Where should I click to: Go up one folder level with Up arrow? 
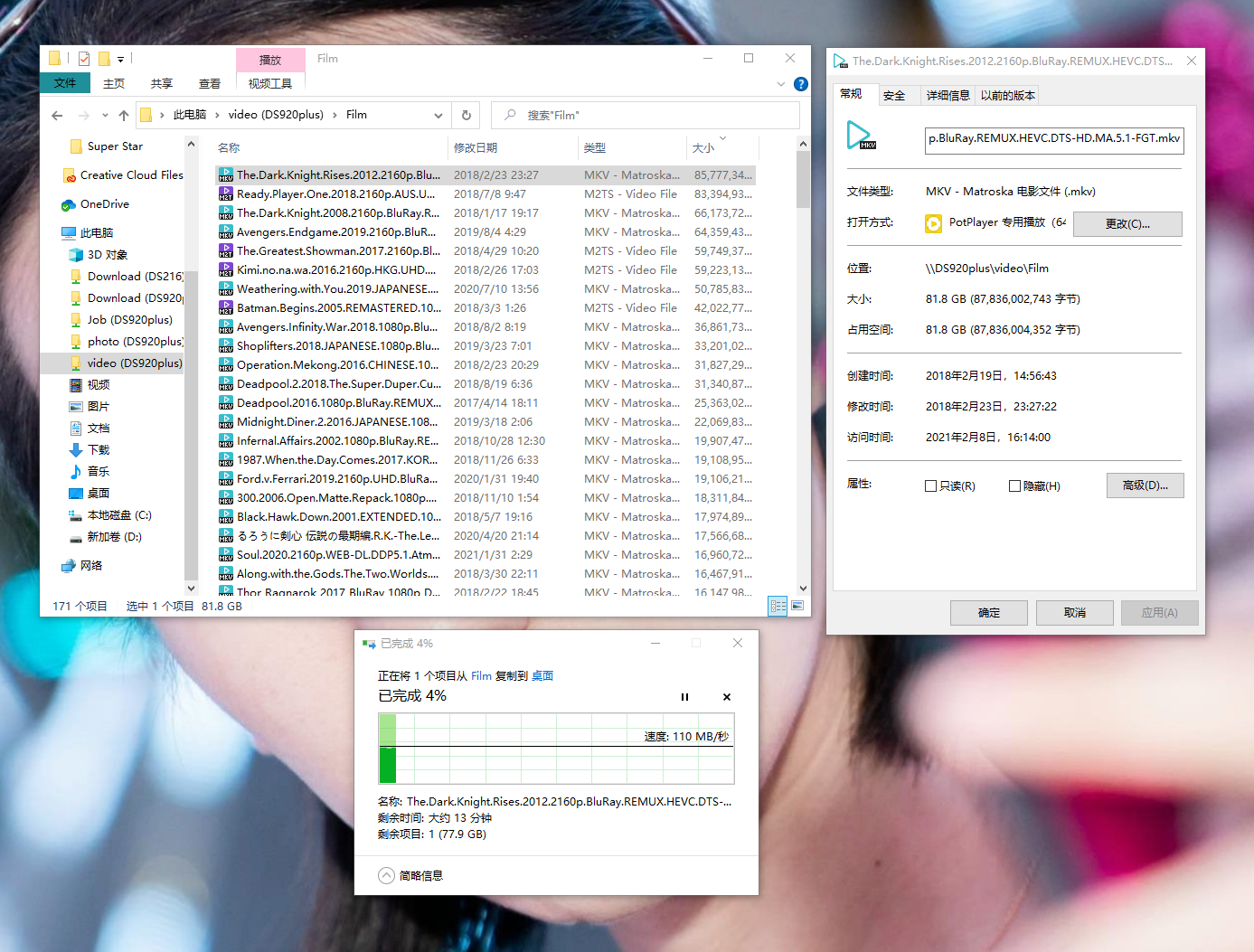124,116
